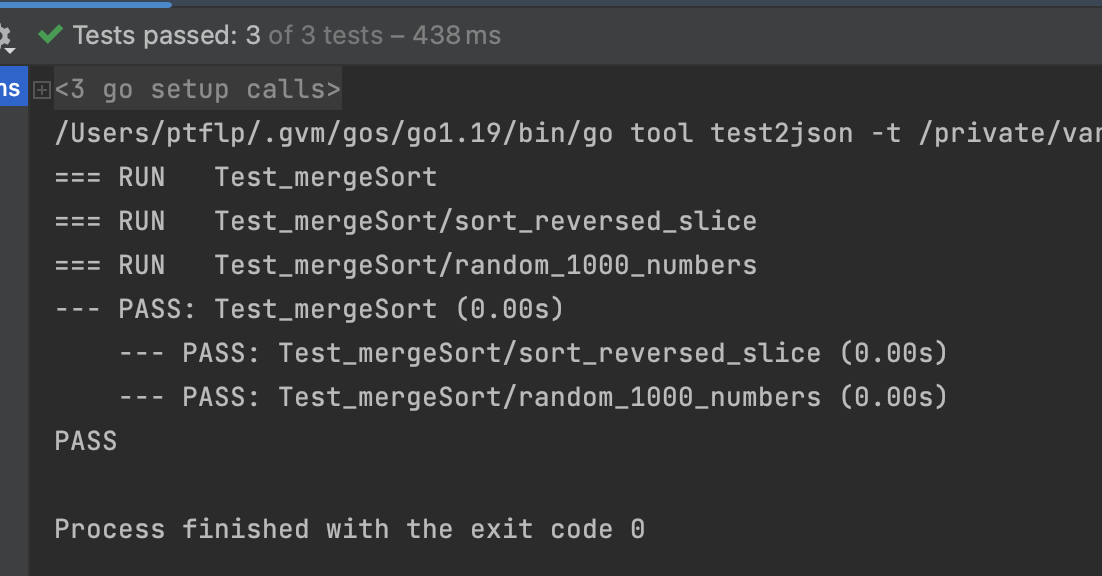Screen dimensions: 1102x576
Task: Click the RUN sort_reversed_slice output line
Action: [x=405, y=222]
